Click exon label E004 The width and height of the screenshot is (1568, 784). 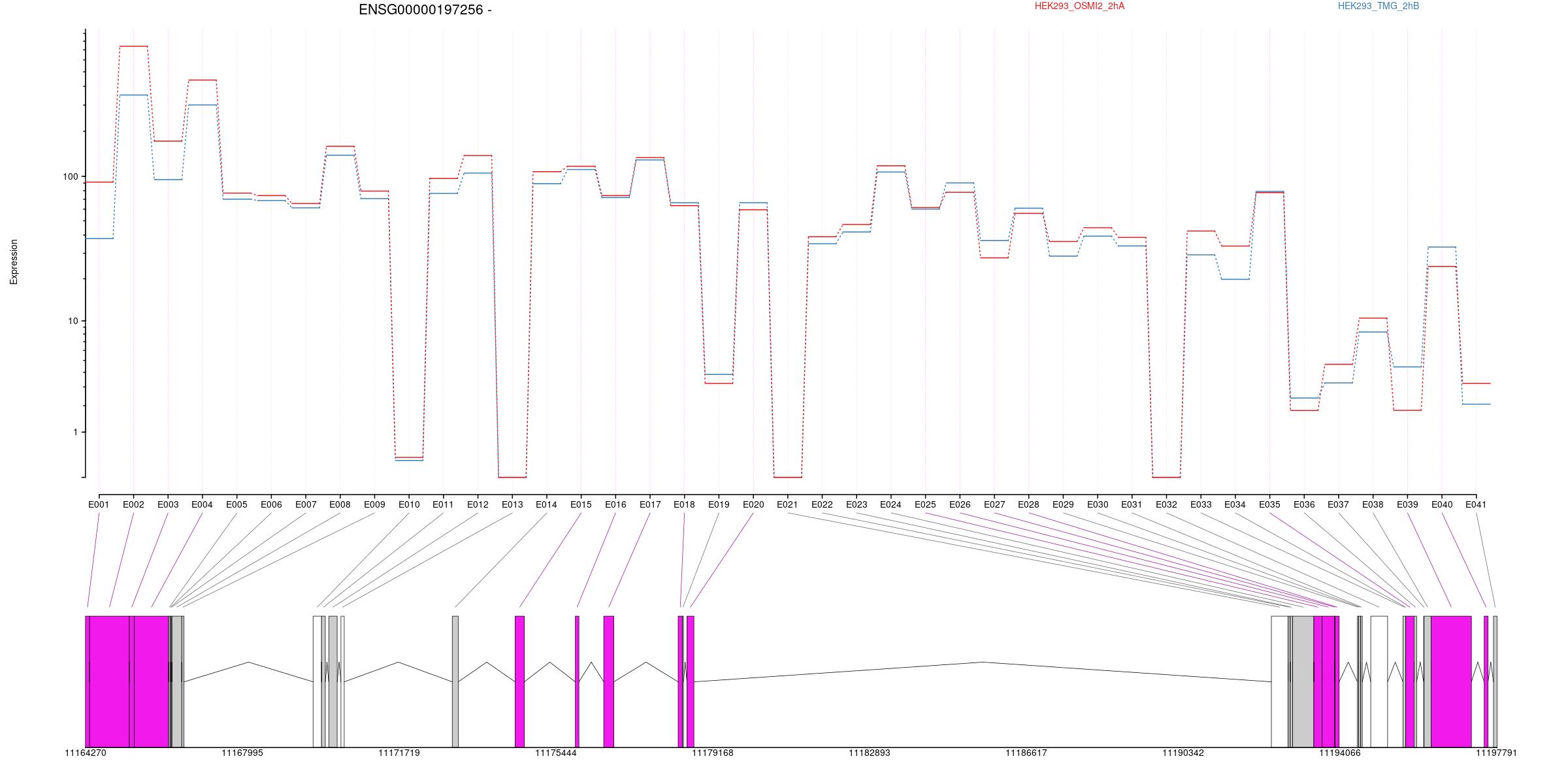(x=202, y=505)
